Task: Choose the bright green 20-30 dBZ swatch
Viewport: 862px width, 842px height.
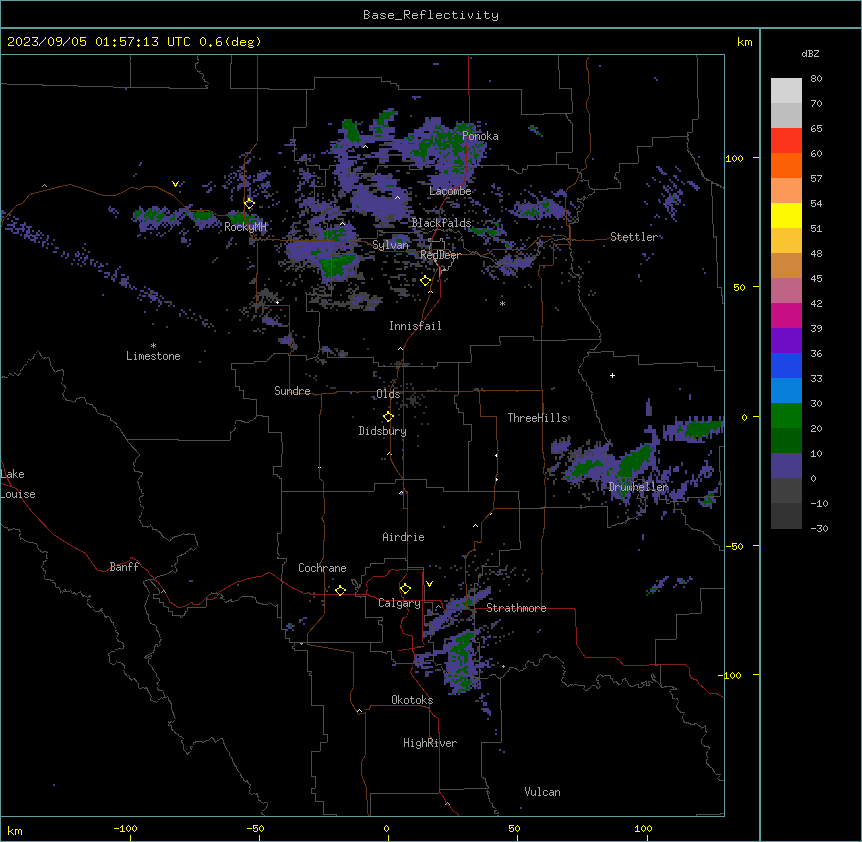Action: (786, 416)
